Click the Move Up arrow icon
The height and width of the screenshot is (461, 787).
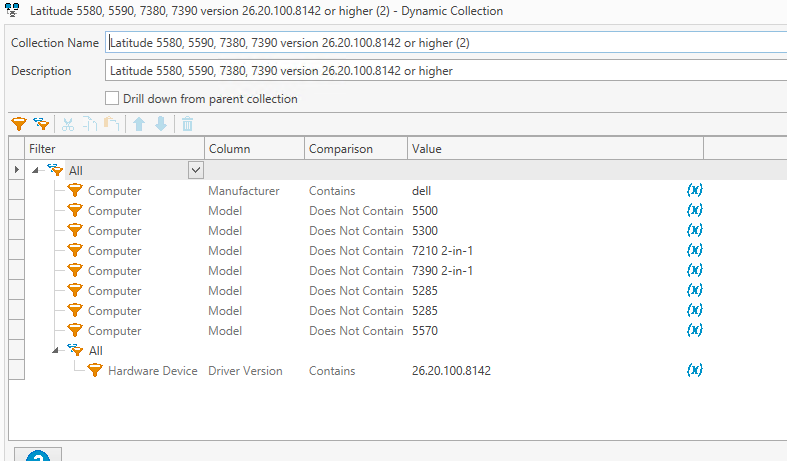tap(139, 125)
